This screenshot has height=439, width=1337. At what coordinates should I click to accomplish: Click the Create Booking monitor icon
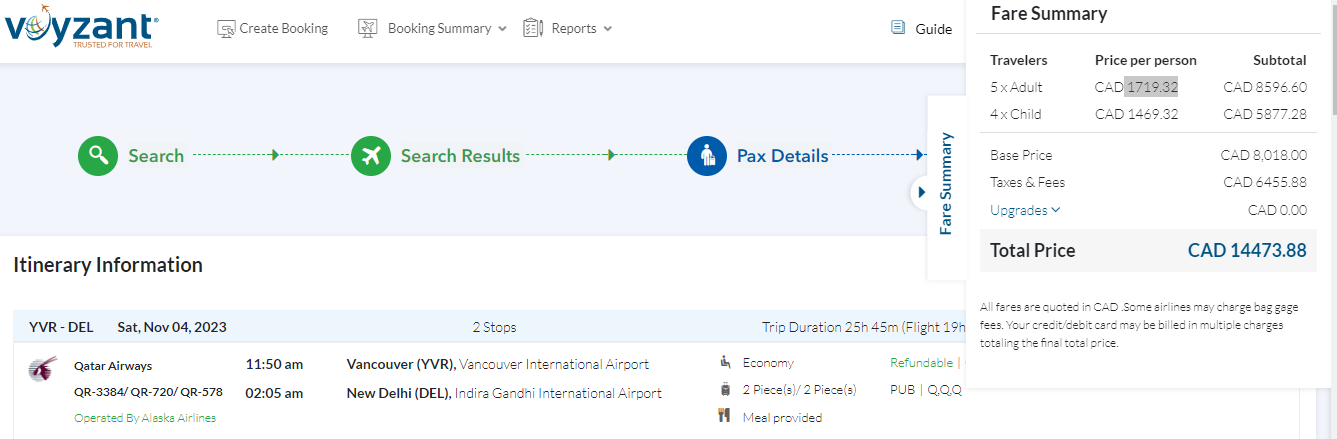[226, 29]
